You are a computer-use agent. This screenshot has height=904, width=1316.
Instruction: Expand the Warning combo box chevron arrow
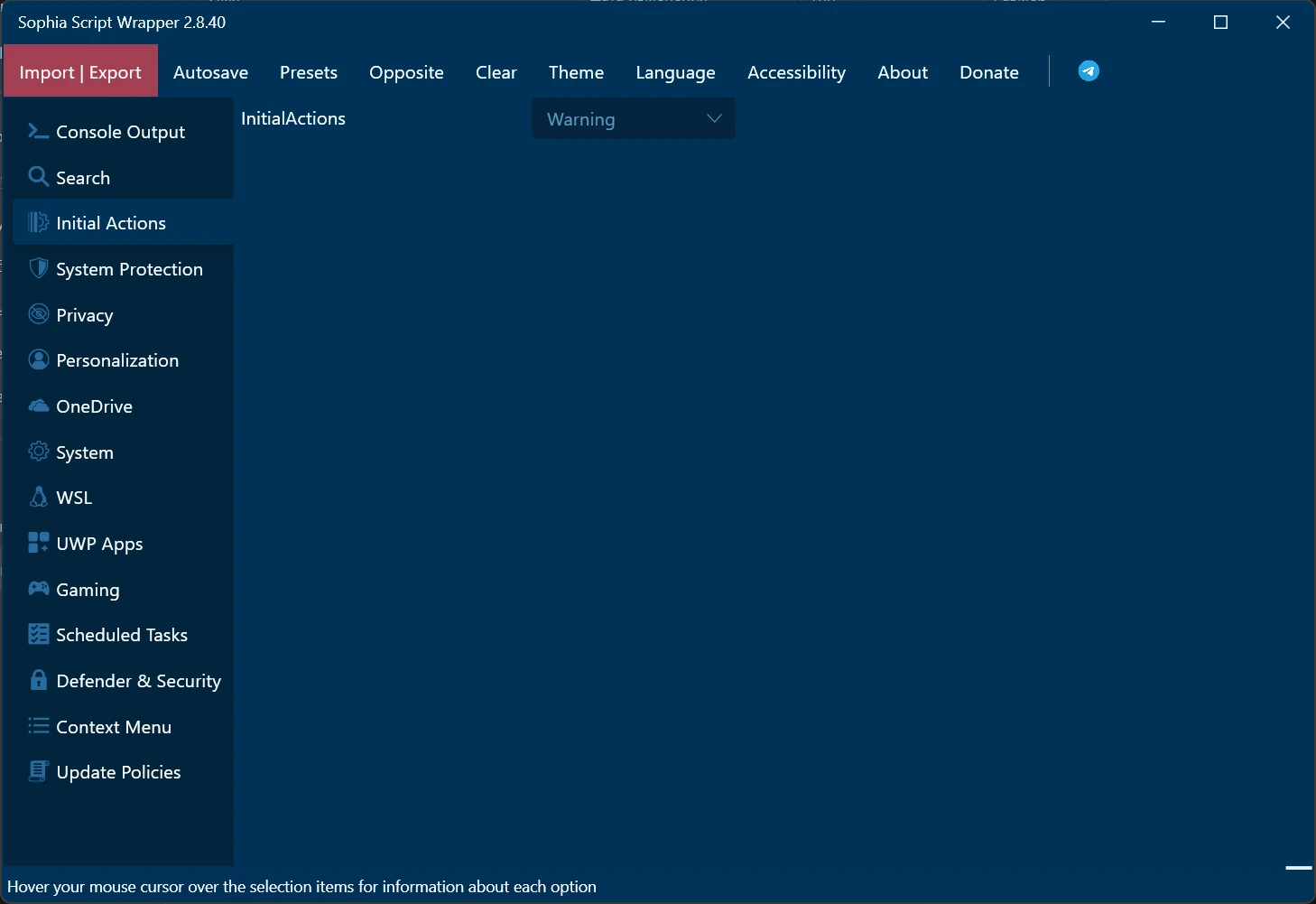[714, 118]
